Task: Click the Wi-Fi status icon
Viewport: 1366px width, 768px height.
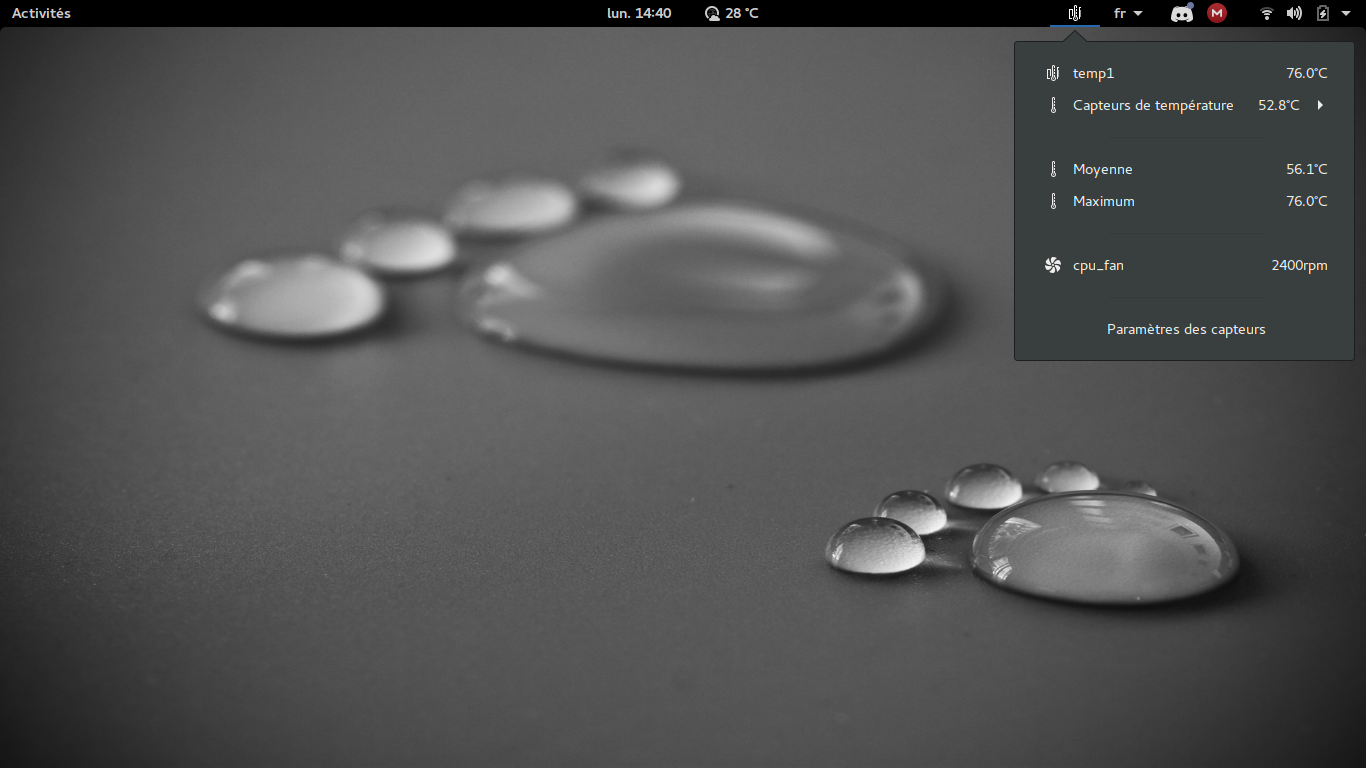Action: [x=1267, y=13]
